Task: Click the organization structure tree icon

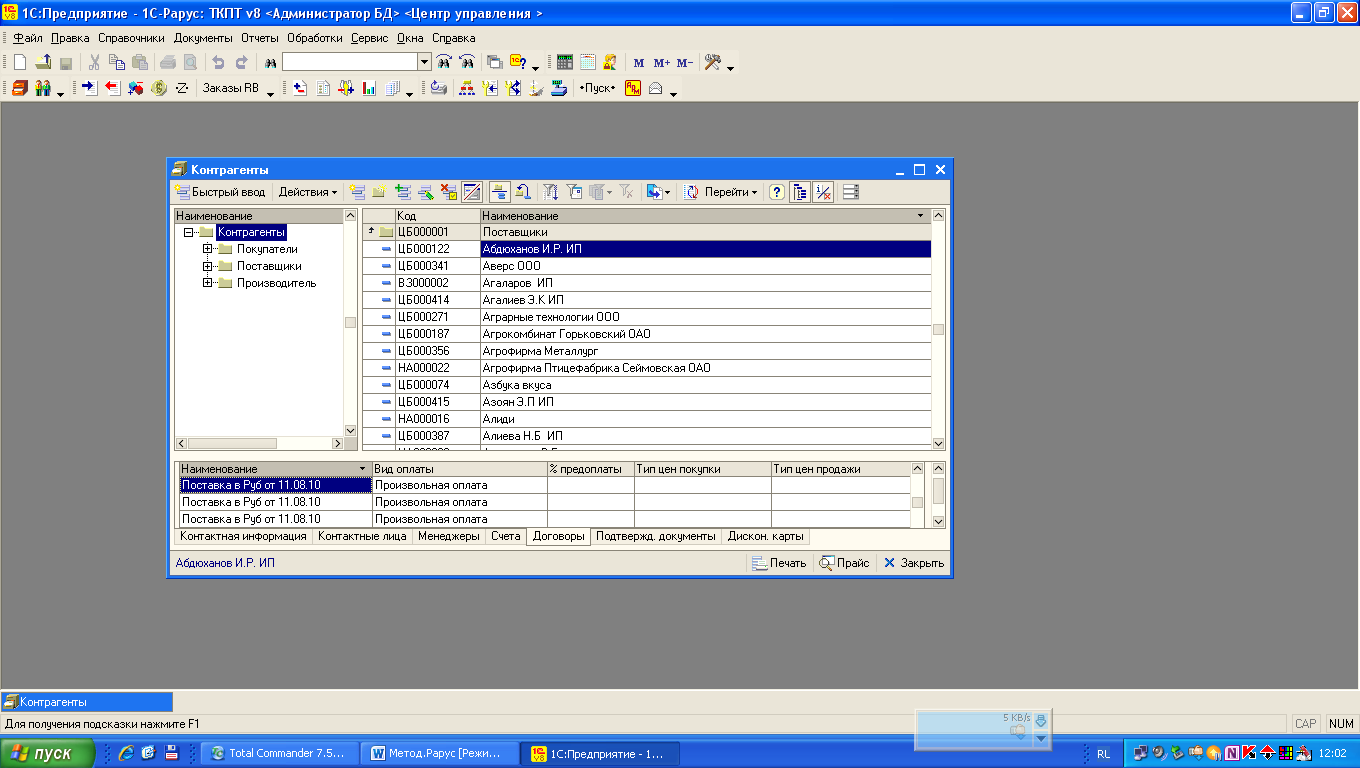Action: (466, 88)
